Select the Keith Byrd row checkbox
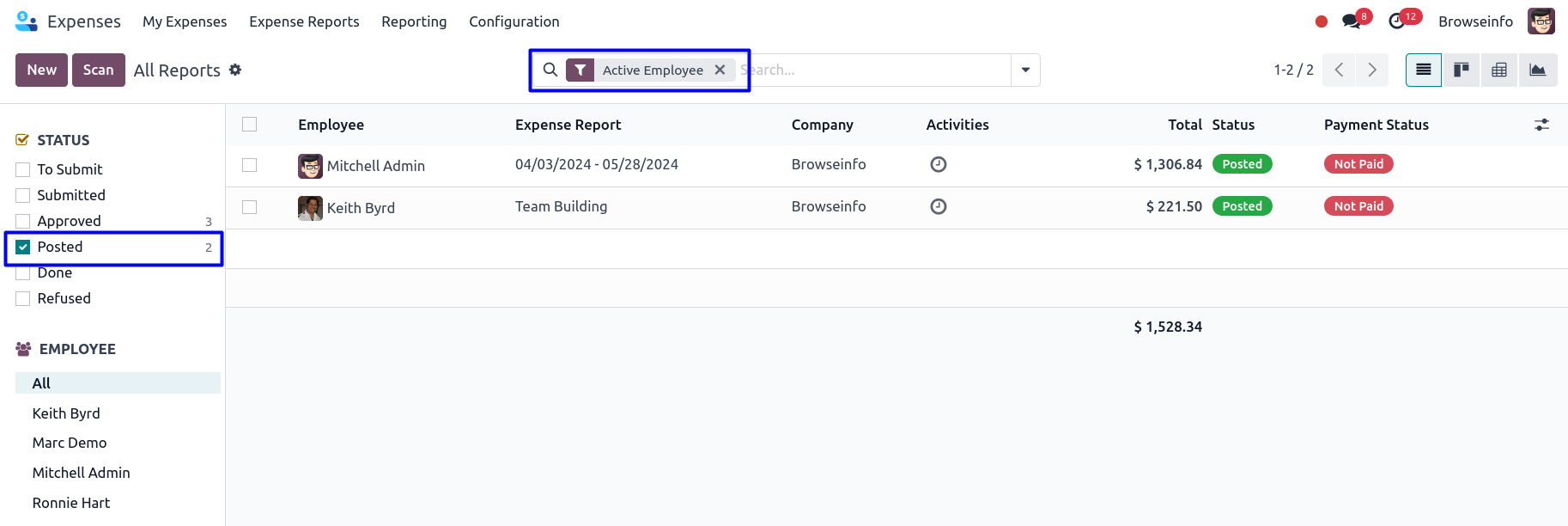Viewport: 1568px width, 526px height. click(250, 207)
